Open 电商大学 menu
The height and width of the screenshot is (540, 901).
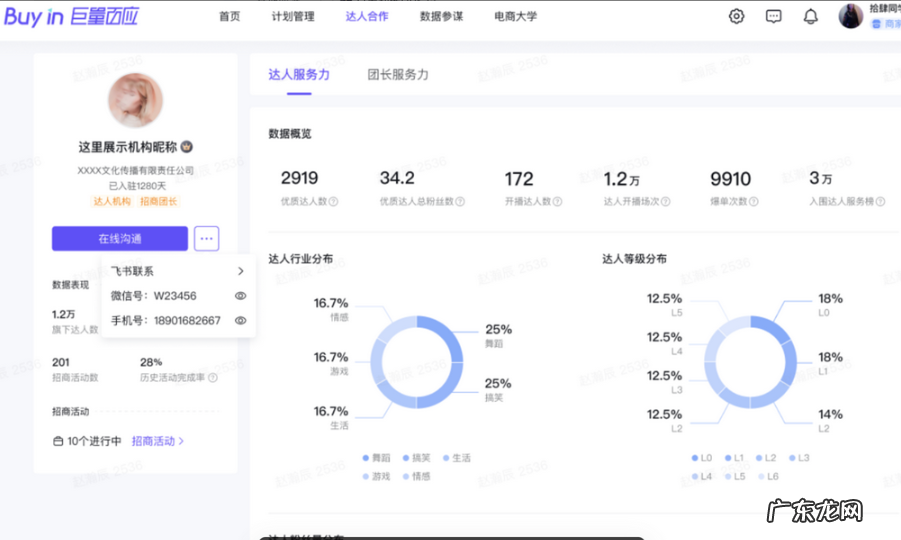point(515,17)
